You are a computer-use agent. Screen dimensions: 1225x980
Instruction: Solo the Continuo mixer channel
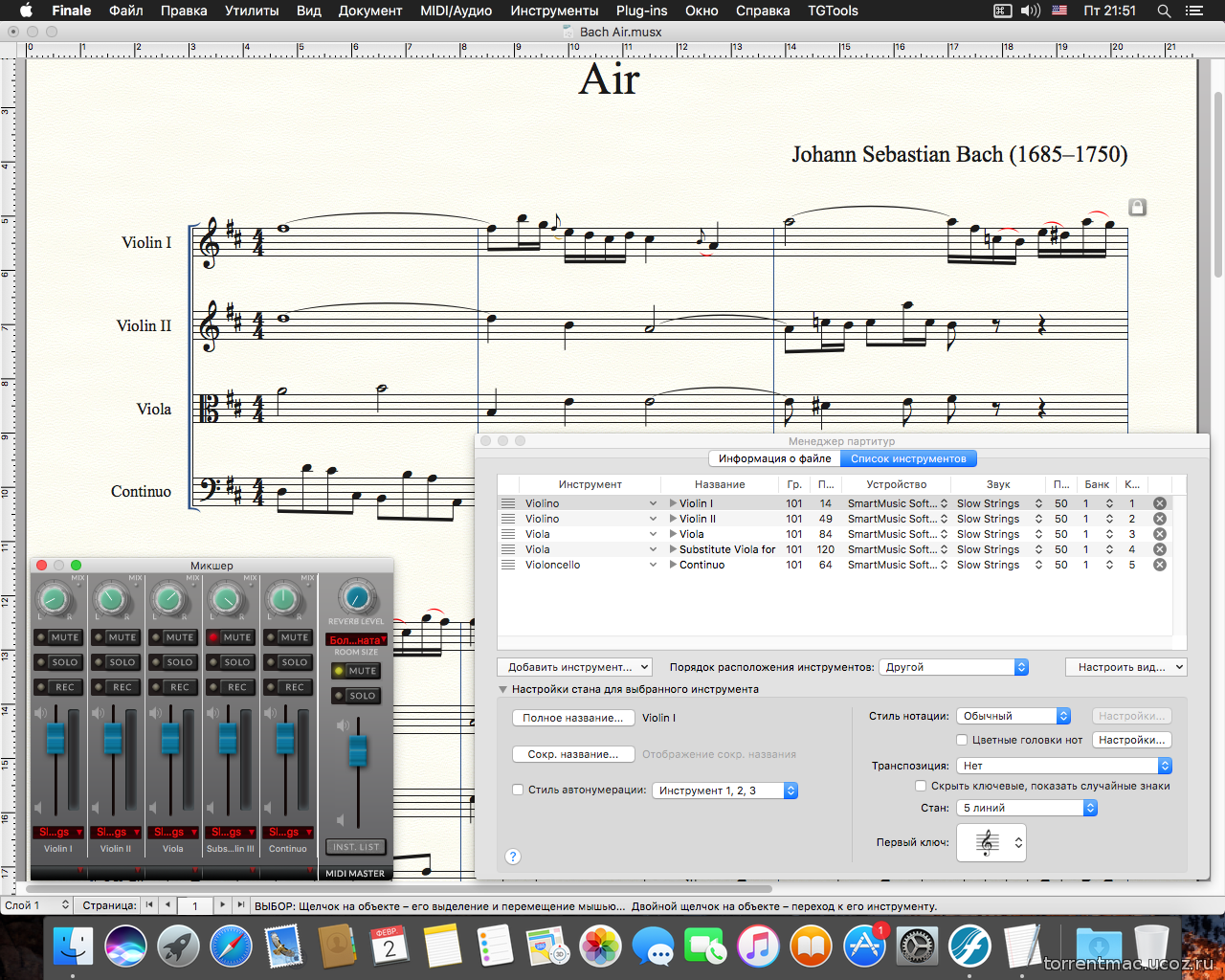pyautogui.click(x=288, y=662)
